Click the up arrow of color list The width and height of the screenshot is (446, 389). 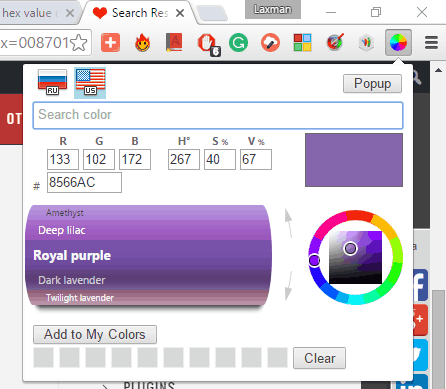pos(288,223)
